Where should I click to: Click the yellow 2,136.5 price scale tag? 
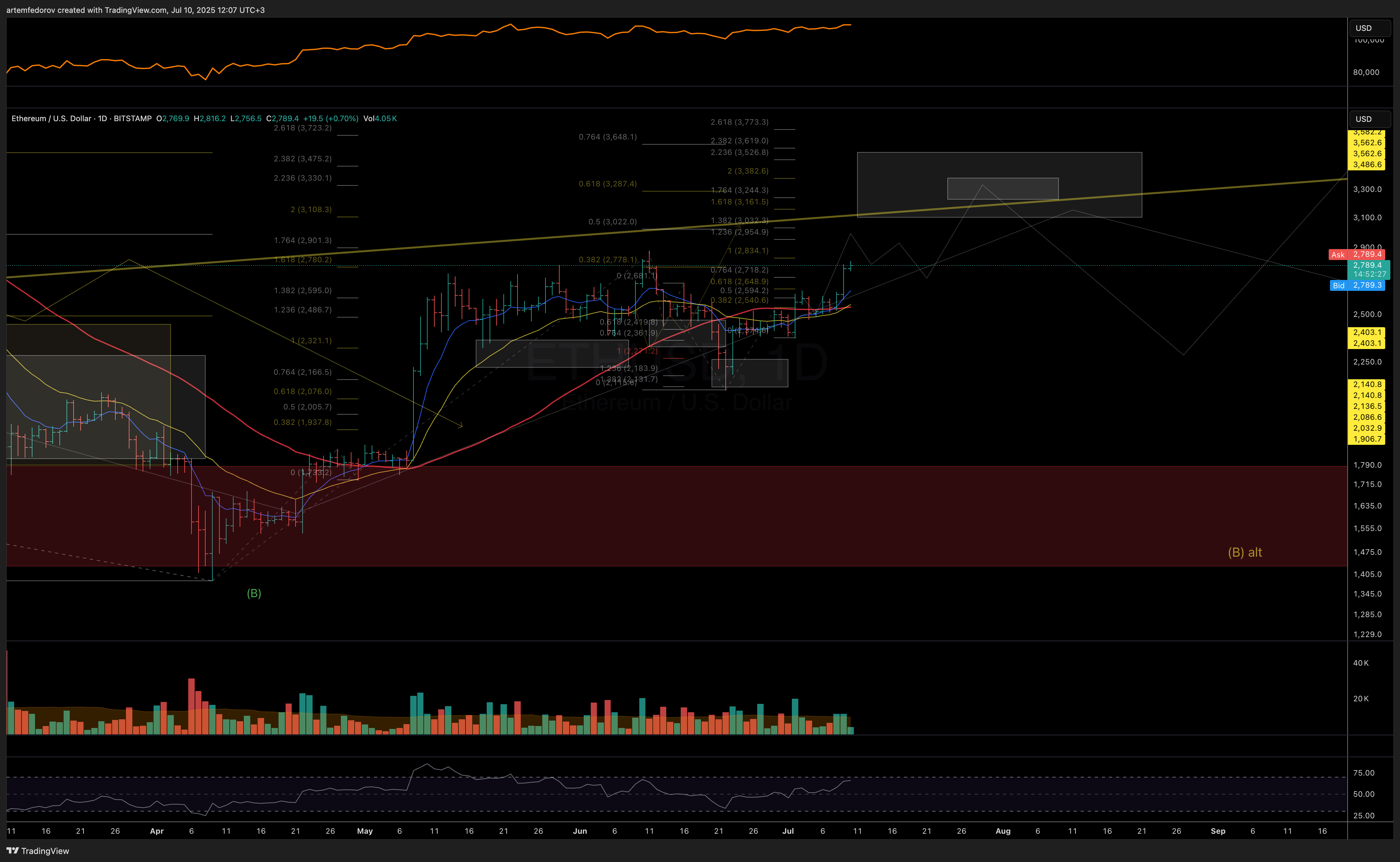(1367, 407)
